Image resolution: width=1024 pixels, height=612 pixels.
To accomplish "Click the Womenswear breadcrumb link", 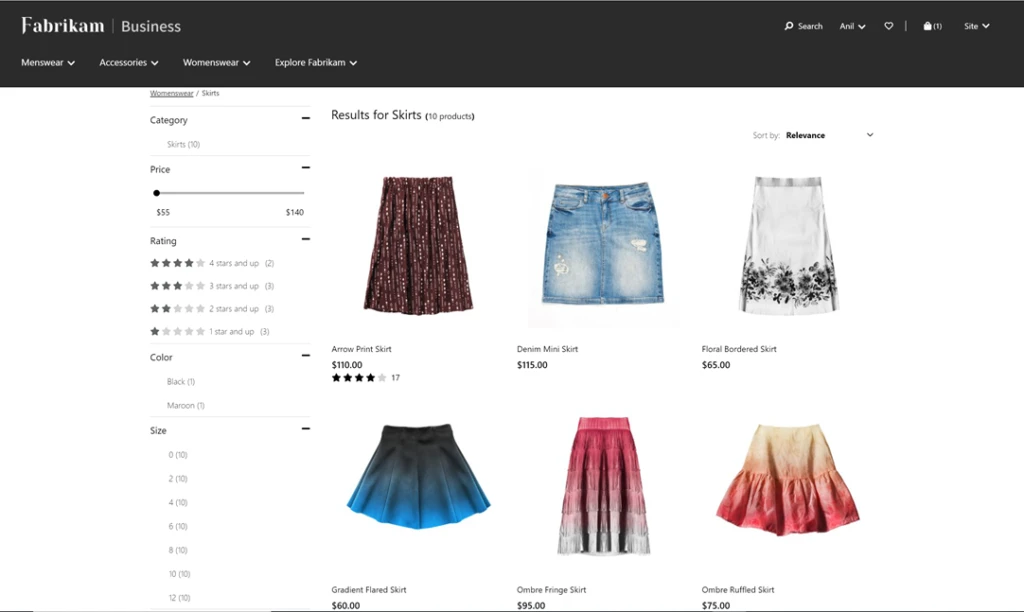I will [x=170, y=92].
